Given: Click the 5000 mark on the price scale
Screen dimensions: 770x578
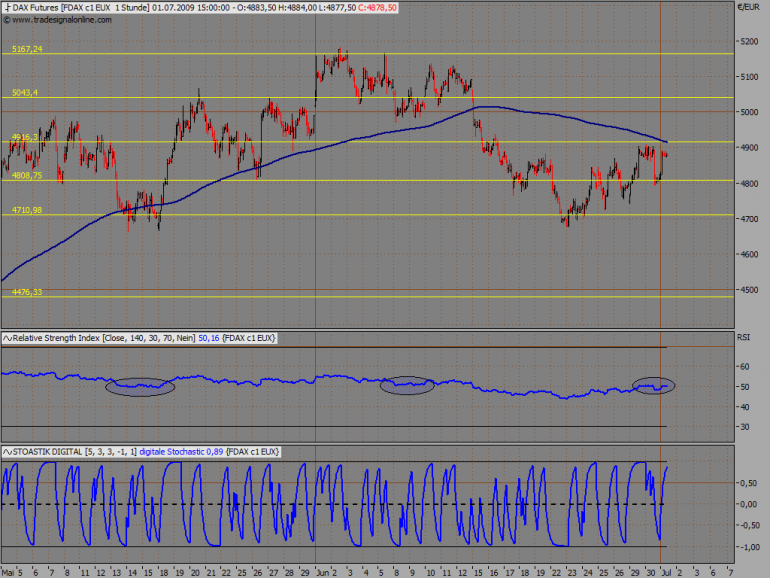Looking at the screenshot, I should (749, 112).
